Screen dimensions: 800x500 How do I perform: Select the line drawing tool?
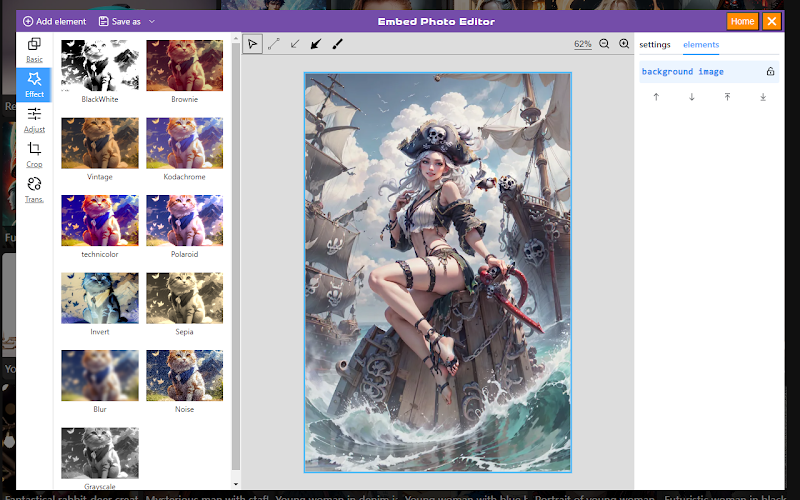coord(274,44)
